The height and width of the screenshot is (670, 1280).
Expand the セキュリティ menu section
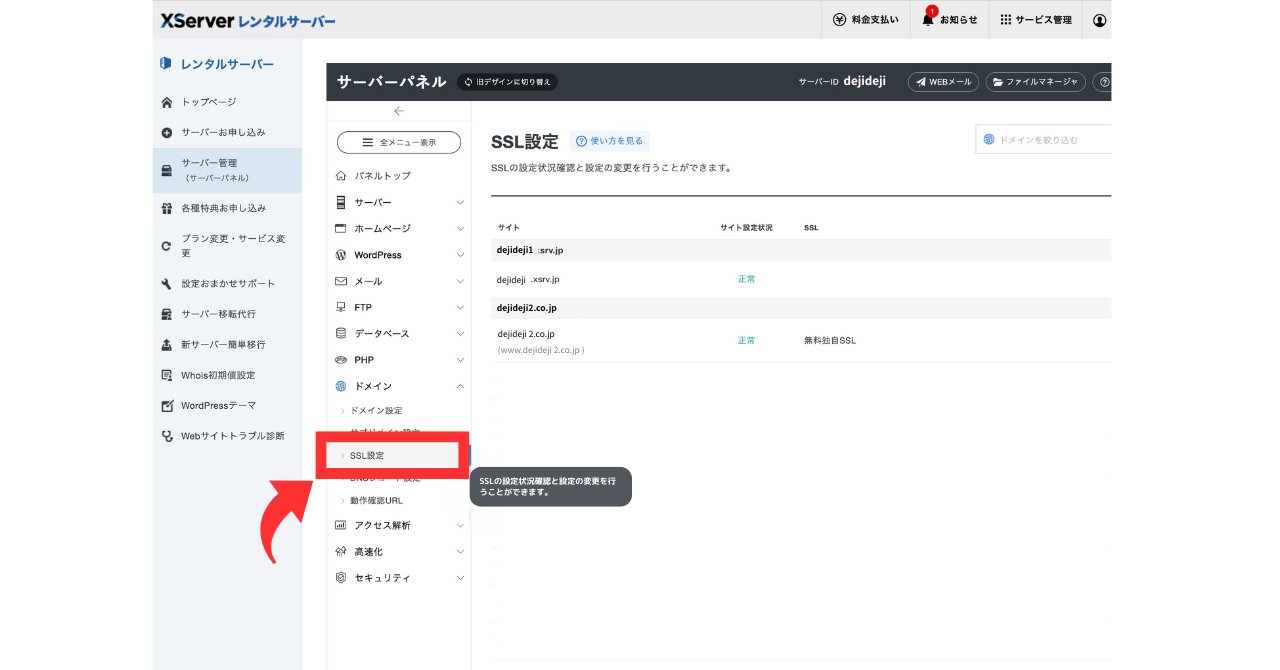point(398,578)
